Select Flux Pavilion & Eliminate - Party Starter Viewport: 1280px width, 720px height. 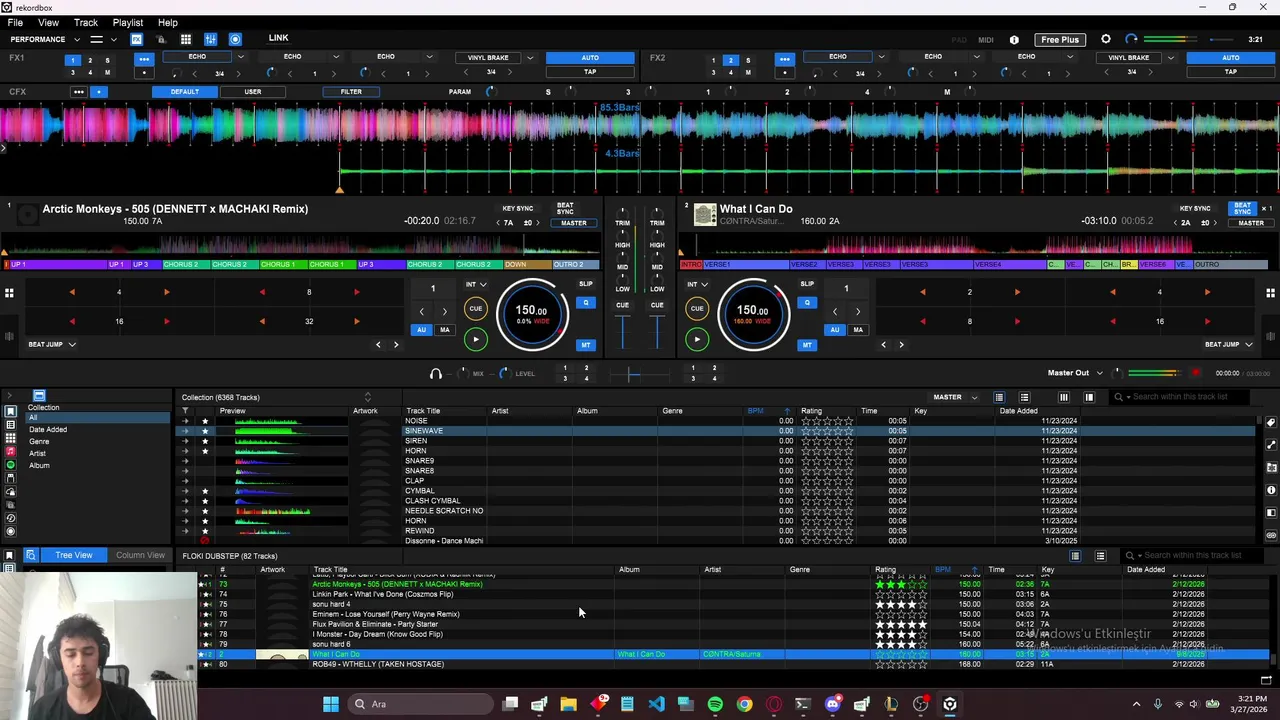[x=735, y=624]
